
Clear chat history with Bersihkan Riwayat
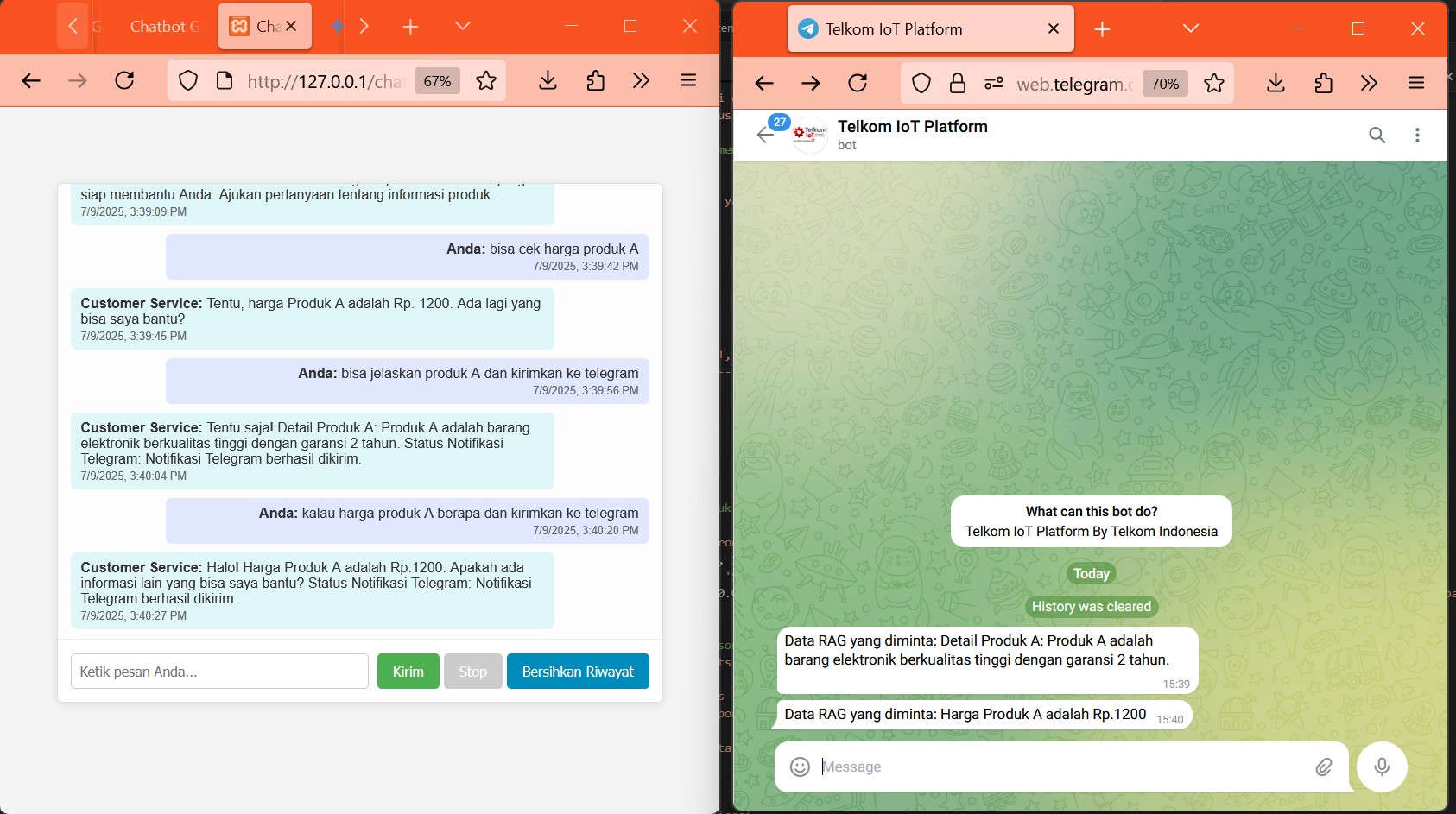point(578,671)
